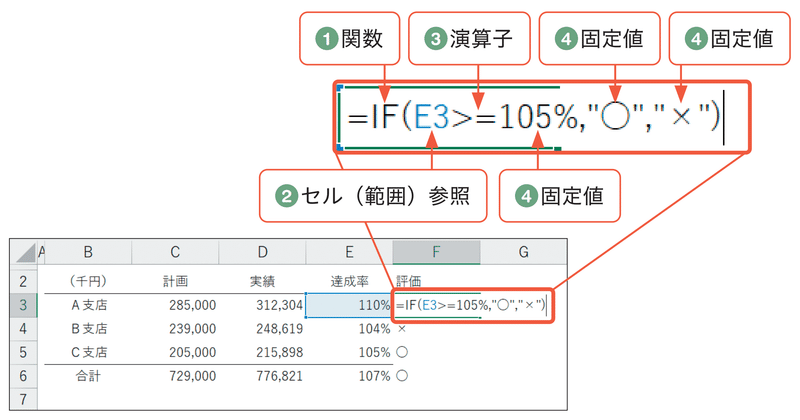Click the 実績 header cell
Screen dimensions: 800x420
click(262, 281)
